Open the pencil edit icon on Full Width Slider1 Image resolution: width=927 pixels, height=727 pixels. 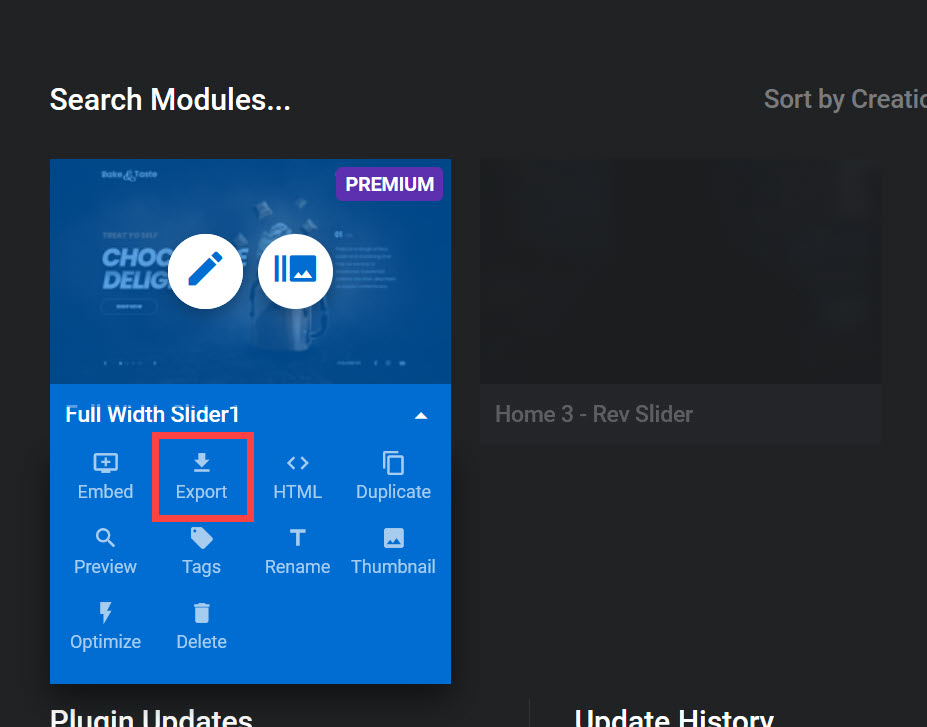point(205,271)
